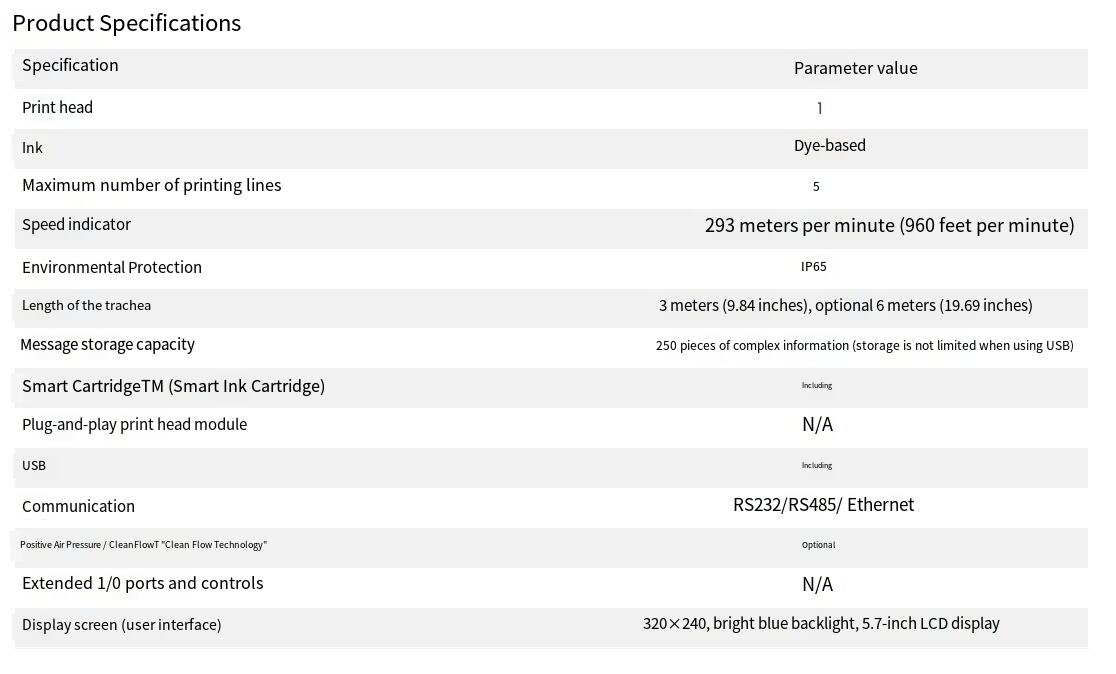
Task: Click the Extended 1/0 ports and controls label
Action: point(142,583)
